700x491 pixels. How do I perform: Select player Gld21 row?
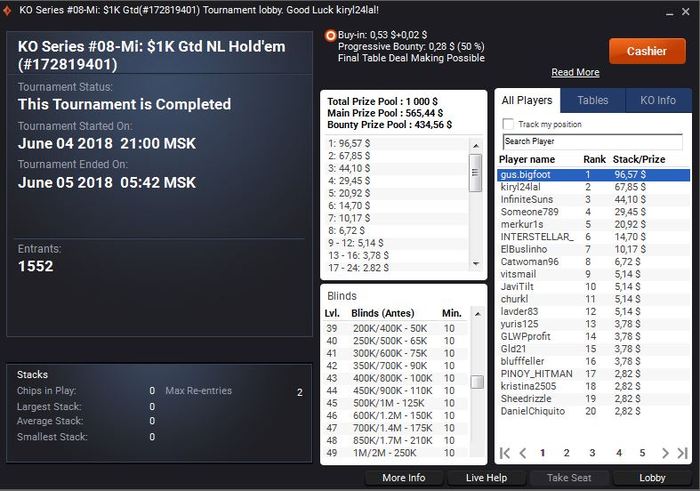click(593, 349)
